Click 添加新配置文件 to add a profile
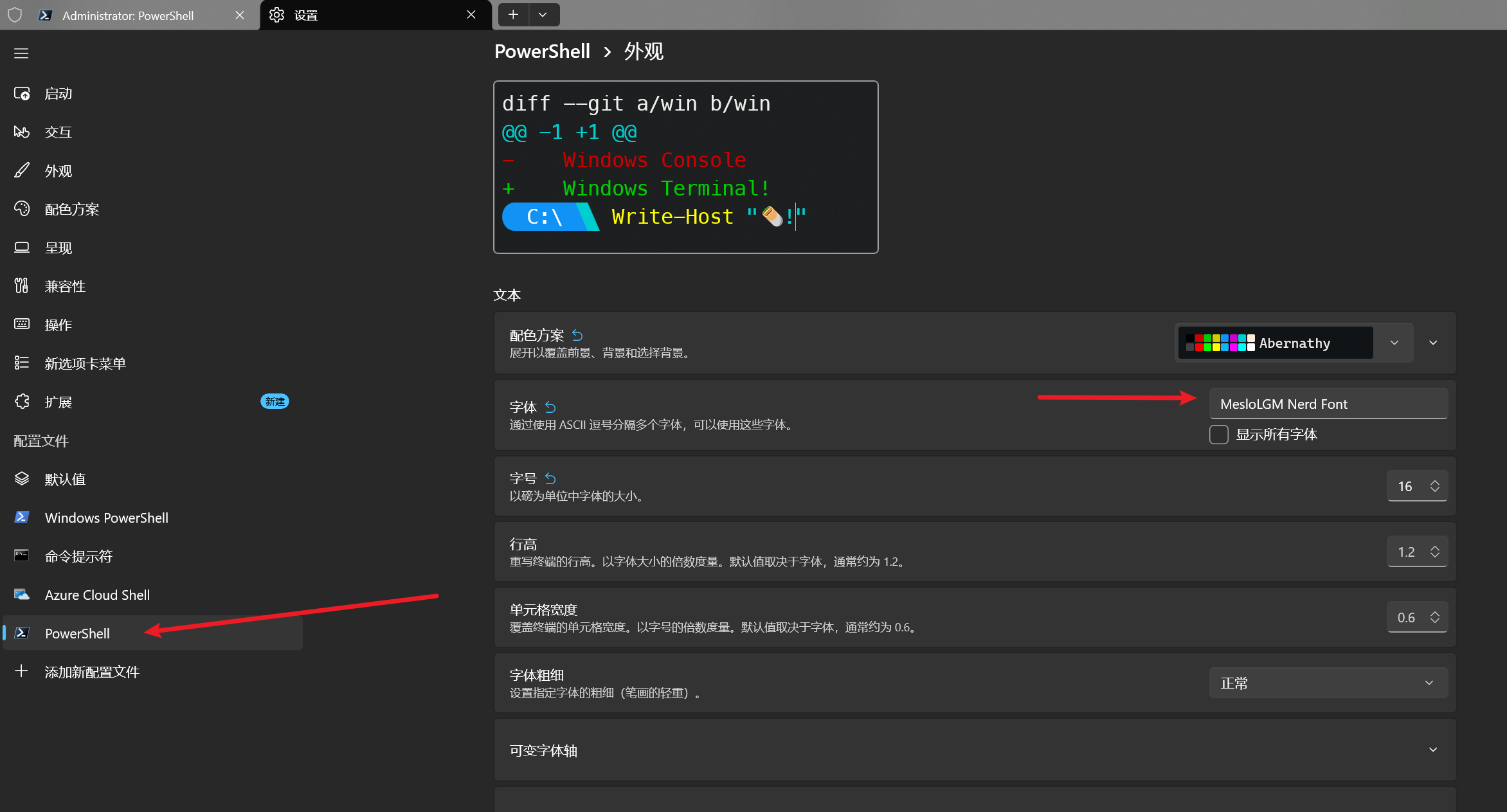This screenshot has width=1507, height=812. pyautogui.click(x=152, y=672)
